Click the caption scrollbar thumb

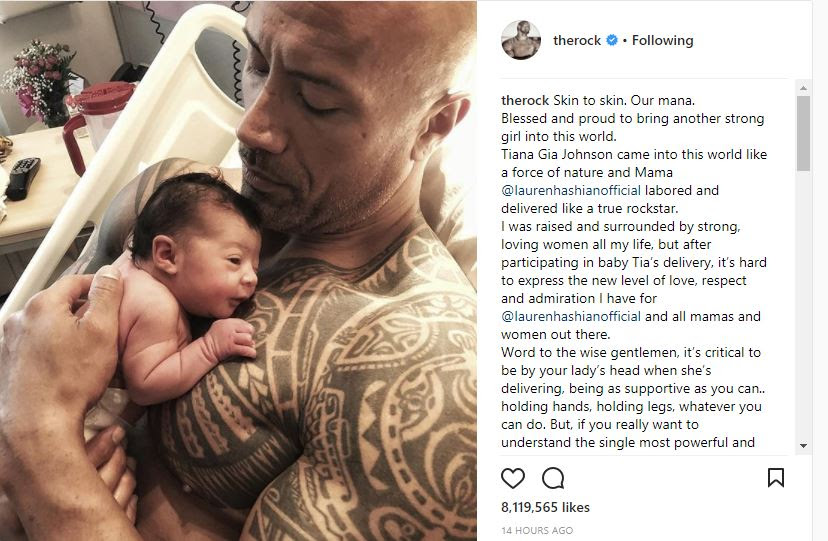(x=803, y=133)
